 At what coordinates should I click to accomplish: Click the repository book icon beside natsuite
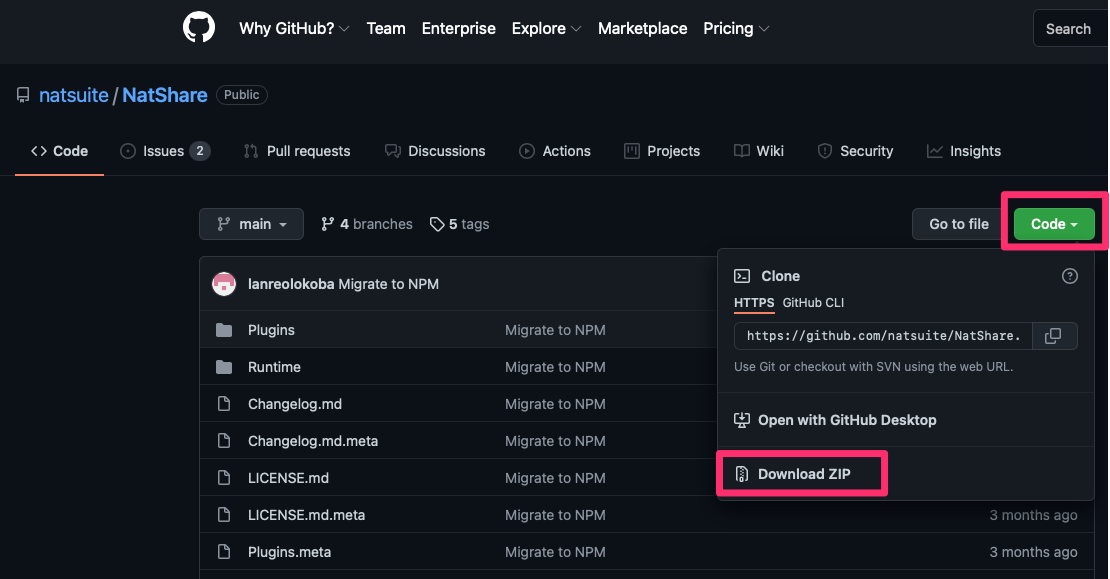23,95
